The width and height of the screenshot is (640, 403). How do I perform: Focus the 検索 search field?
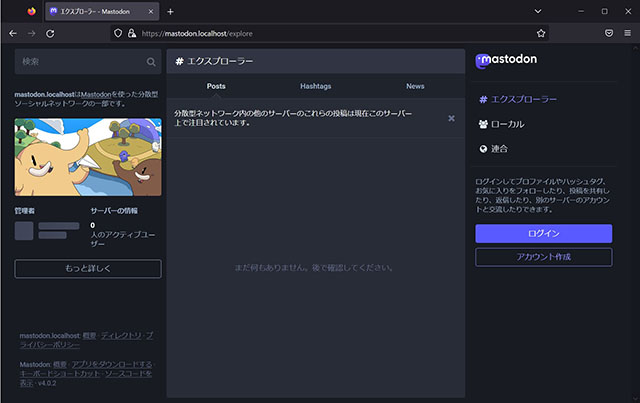coord(88,62)
